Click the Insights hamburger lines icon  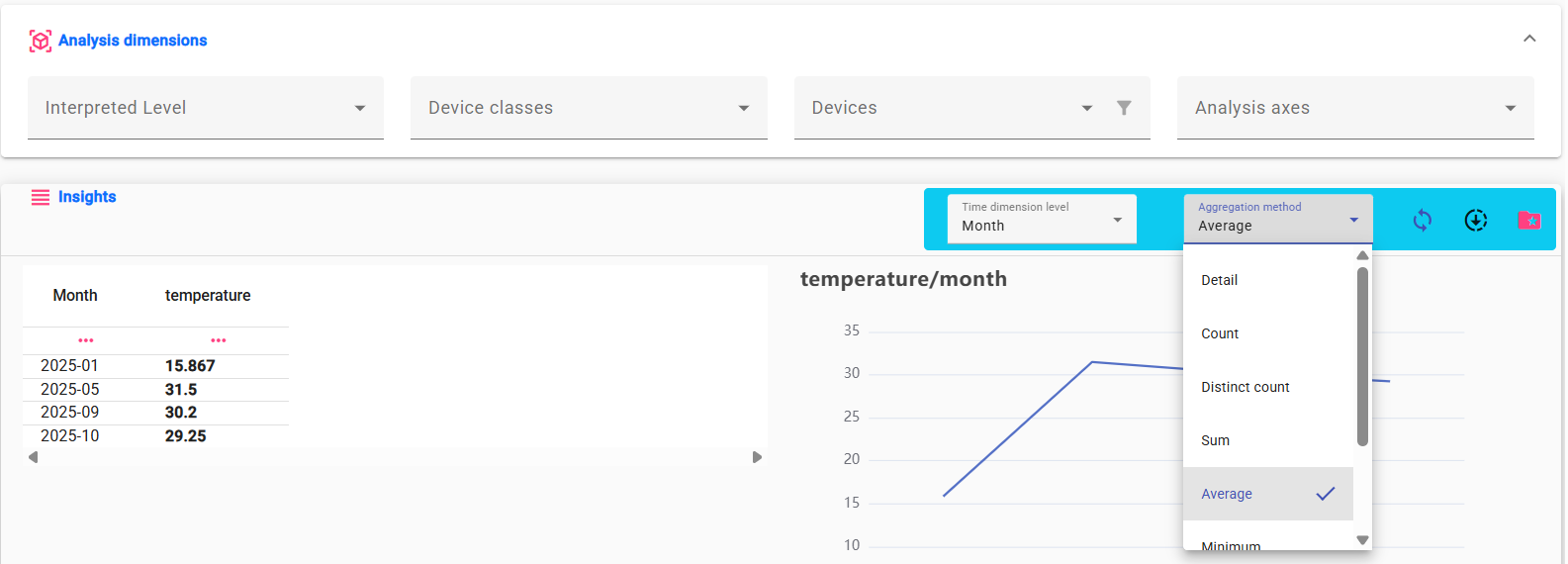click(x=41, y=198)
